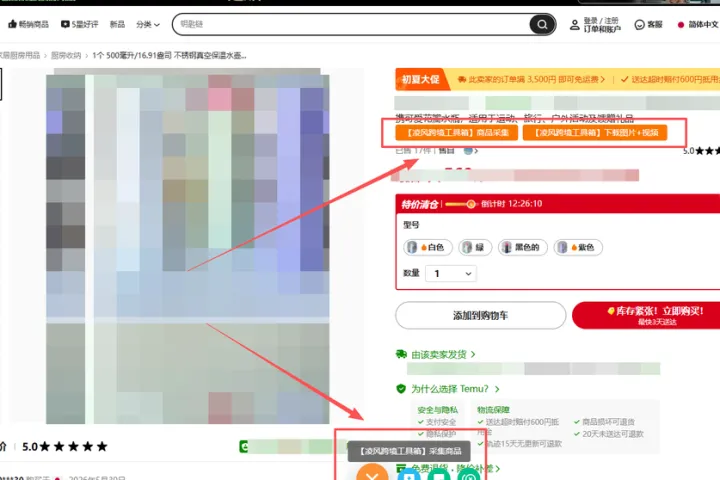The width and height of the screenshot is (720, 480).
Task: Open the 畅销商品 best sellers page
Action: coord(28,24)
